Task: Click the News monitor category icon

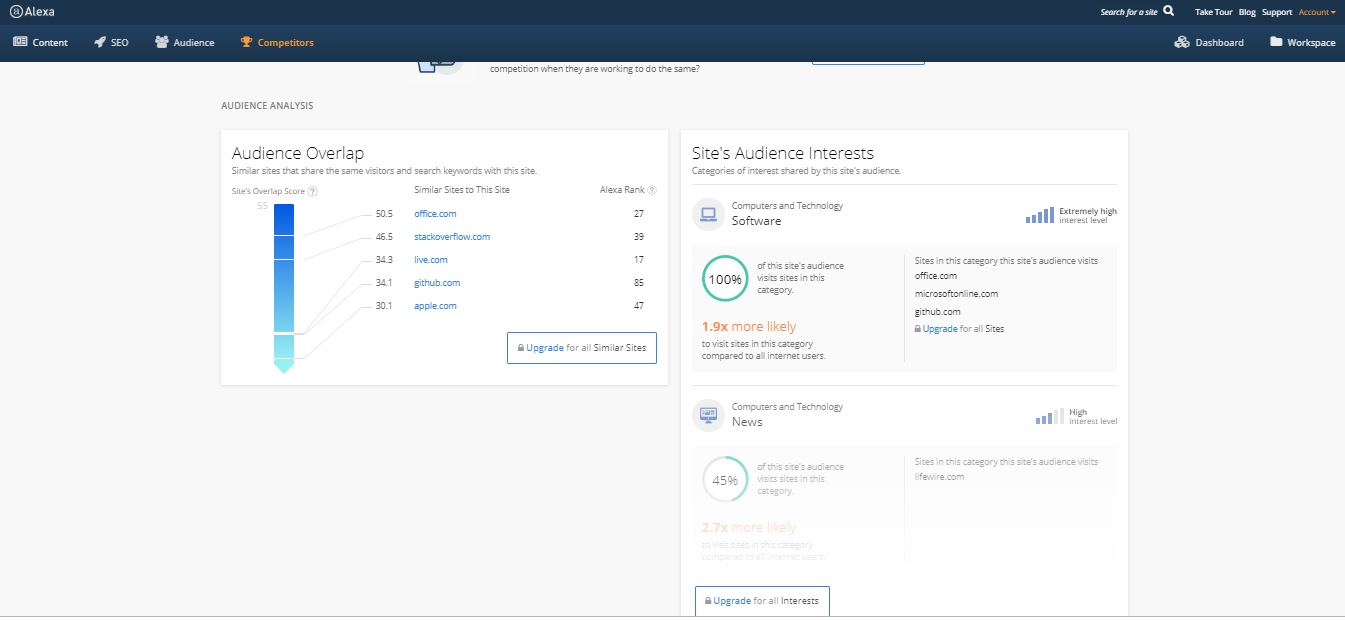Action: coord(709,415)
